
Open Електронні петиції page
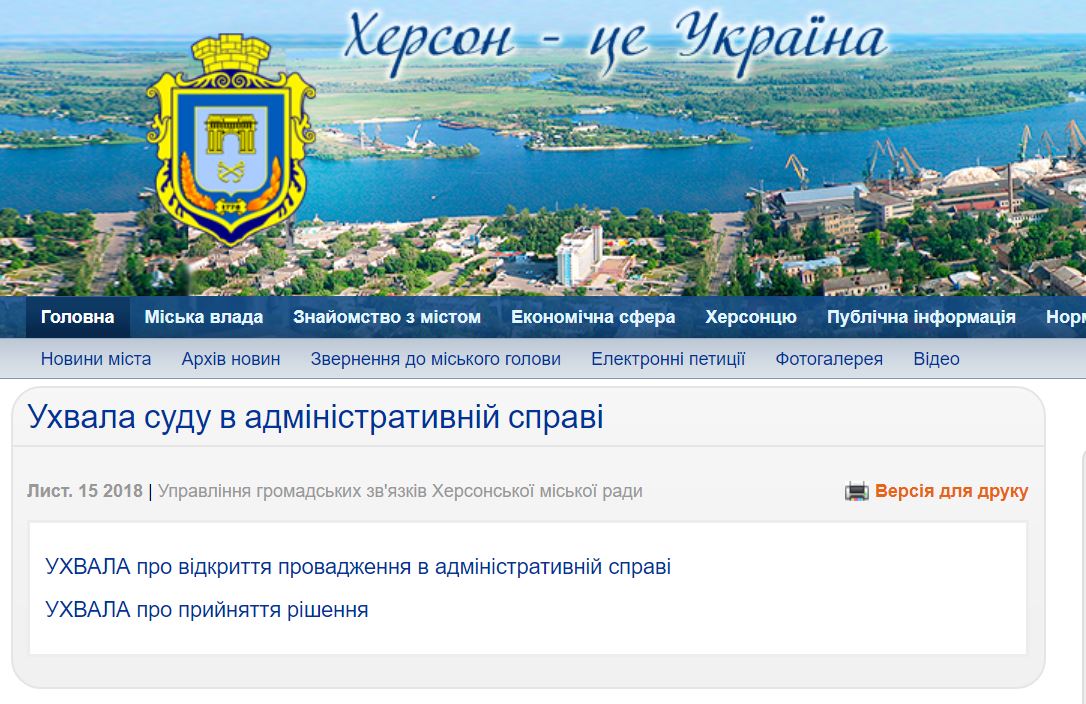pyautogui.click(x=668, y=359)
